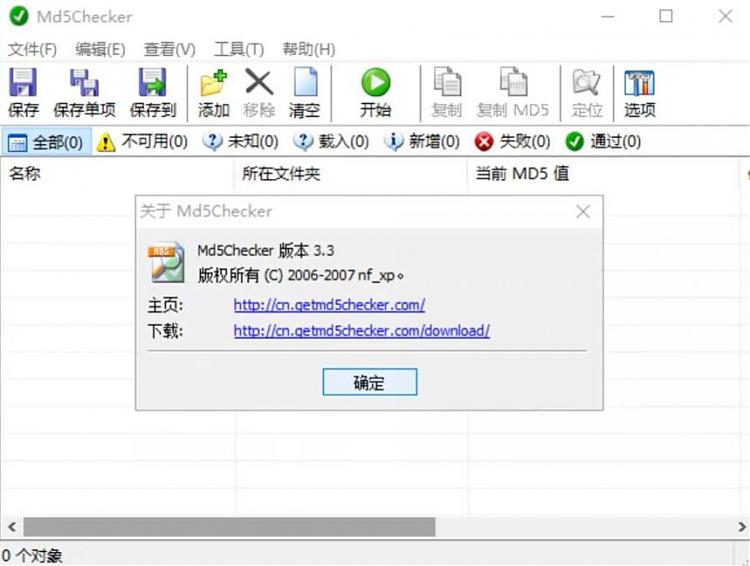The height and width of the screenshot is (566, 750).
Task: Open the 查看(V) menu
Action: pyautogui.click(x=169, y=49)
